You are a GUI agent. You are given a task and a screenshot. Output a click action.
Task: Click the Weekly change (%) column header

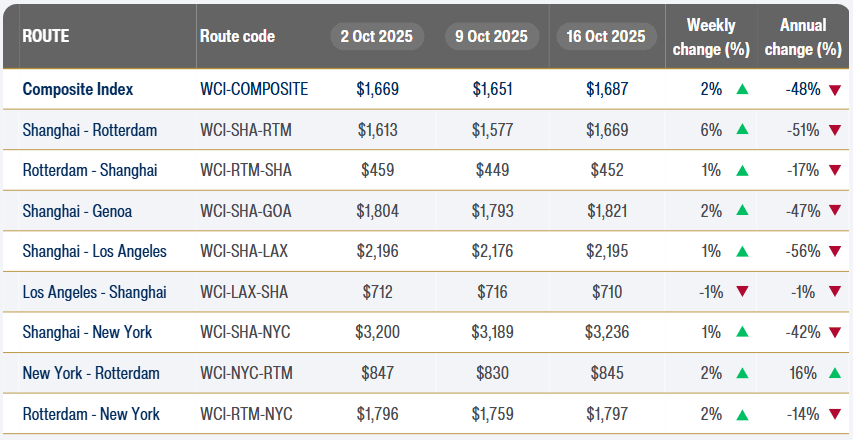[x=711, y=36]
